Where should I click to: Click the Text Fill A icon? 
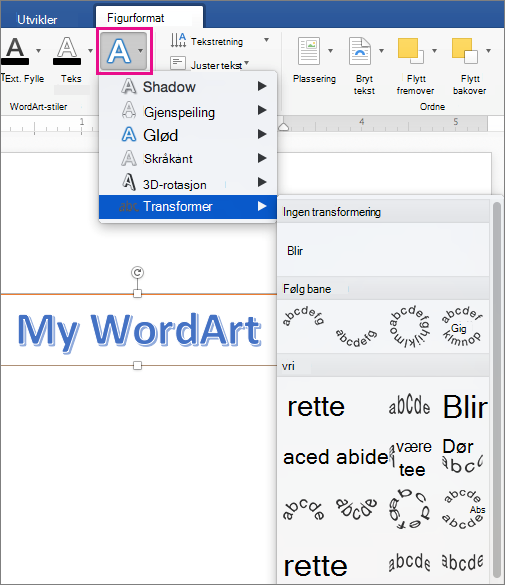tap(15, 47)
